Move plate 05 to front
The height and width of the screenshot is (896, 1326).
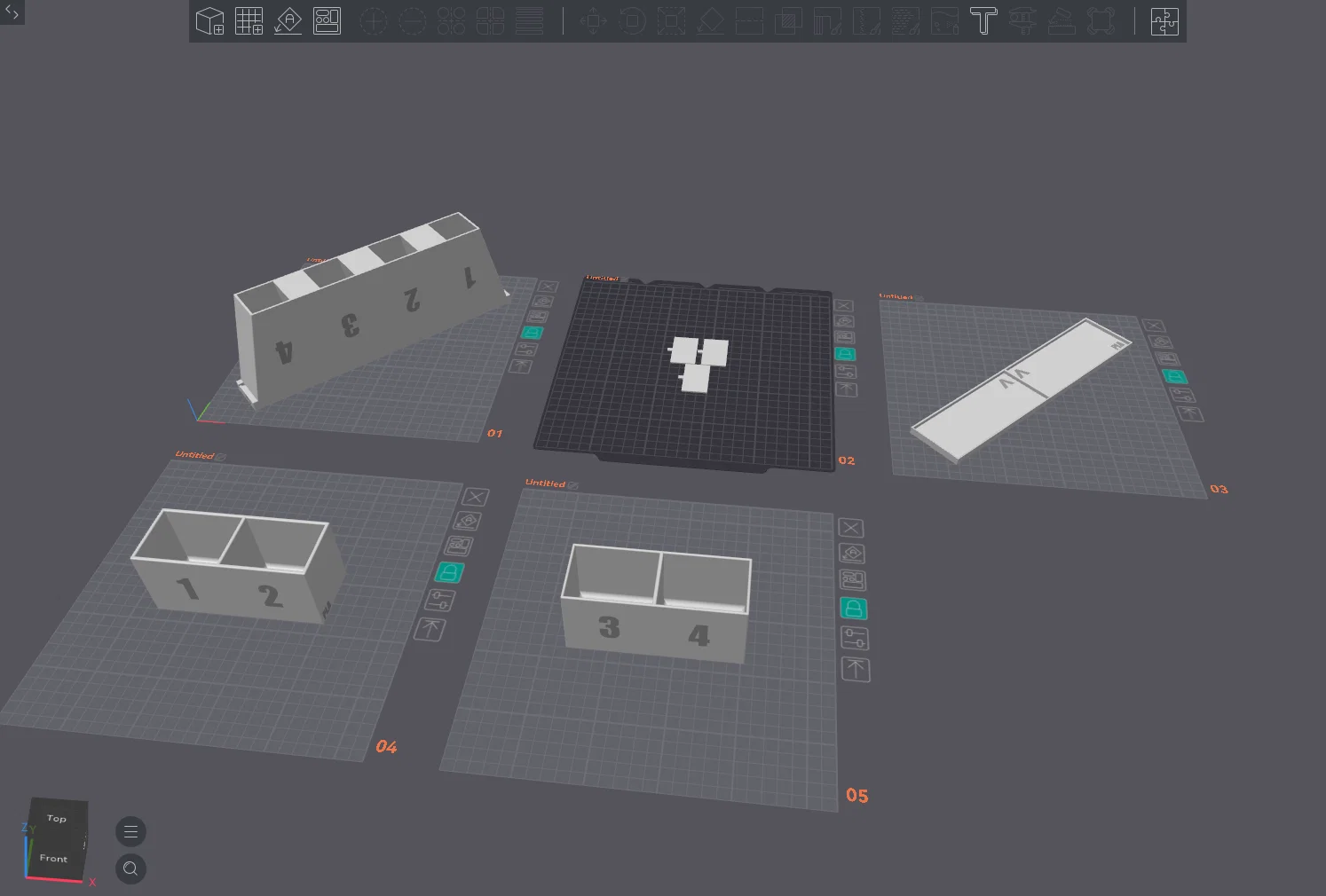856,669
